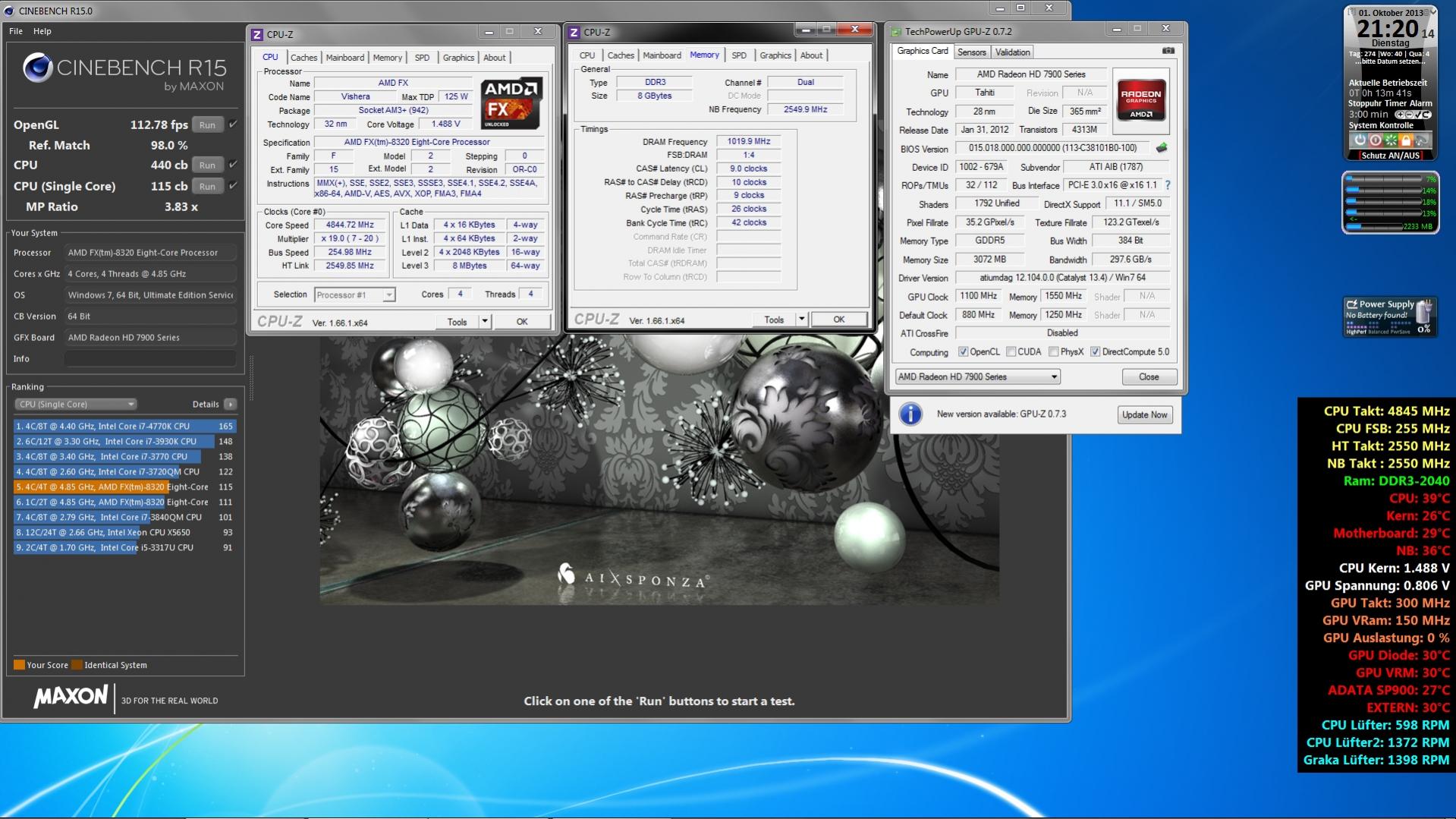
Task: Click the power button icon in System Kontrolle
Action: pyautogui.click(x=1360, y=140)
